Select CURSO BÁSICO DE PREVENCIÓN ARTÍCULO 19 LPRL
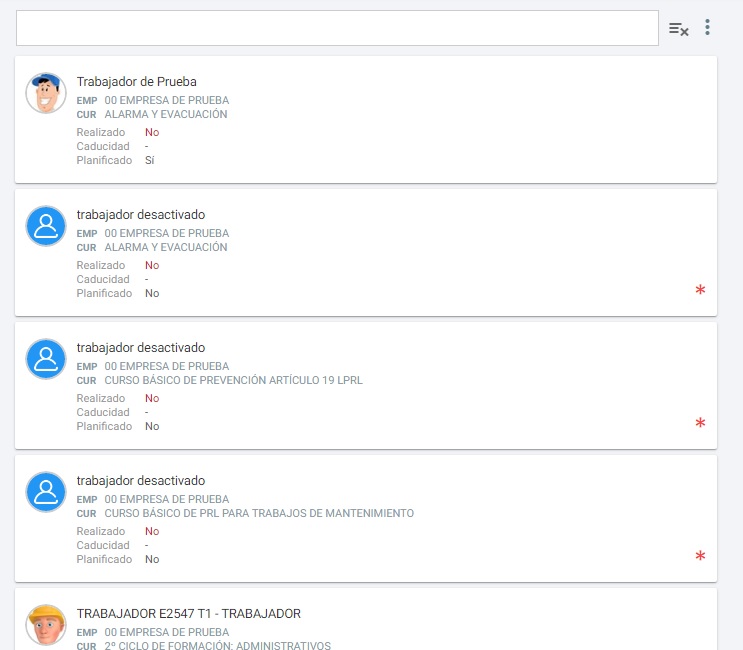Viewport: 743px width, 650px height. [x=233, y=380]
